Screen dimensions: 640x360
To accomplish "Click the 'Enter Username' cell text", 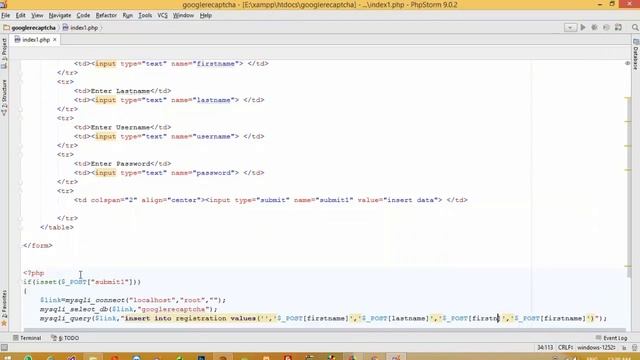I will [120, 127].
